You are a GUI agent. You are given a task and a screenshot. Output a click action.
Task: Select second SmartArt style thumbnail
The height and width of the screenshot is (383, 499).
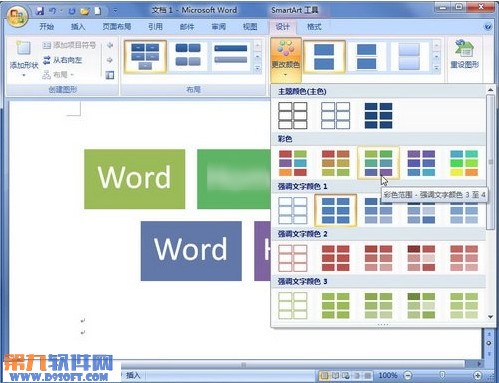pos(367,57)
